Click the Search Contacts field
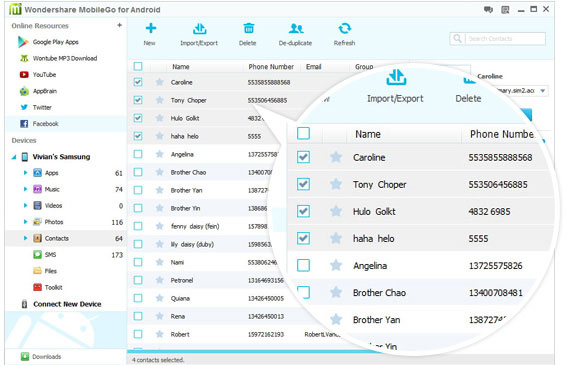The height and width of the screenshot is (365, 570). (x=505, y=39)
